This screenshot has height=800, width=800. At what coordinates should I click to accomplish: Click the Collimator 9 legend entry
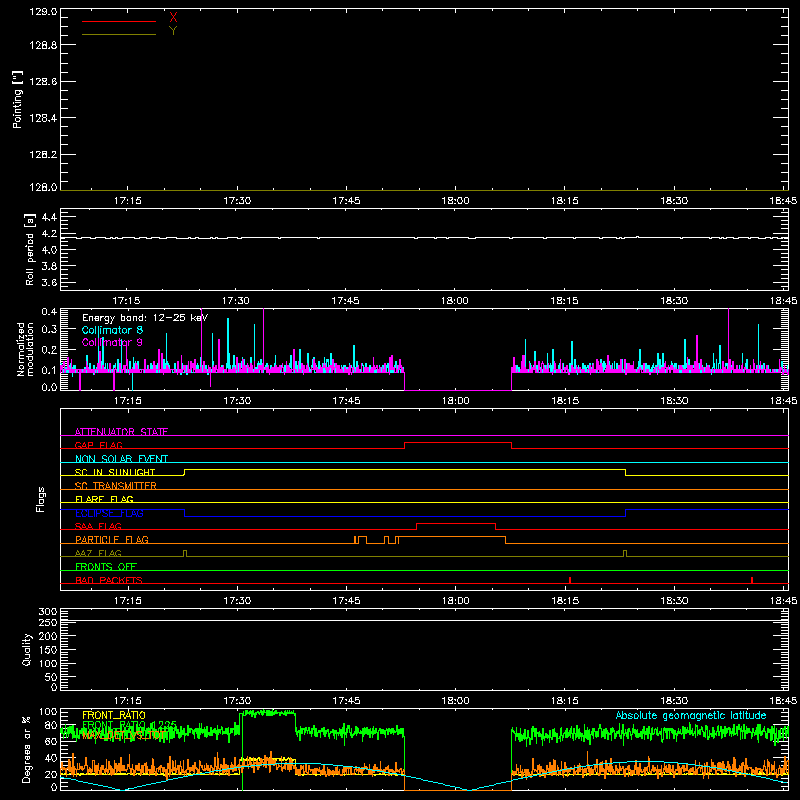[x=112, y=342]
